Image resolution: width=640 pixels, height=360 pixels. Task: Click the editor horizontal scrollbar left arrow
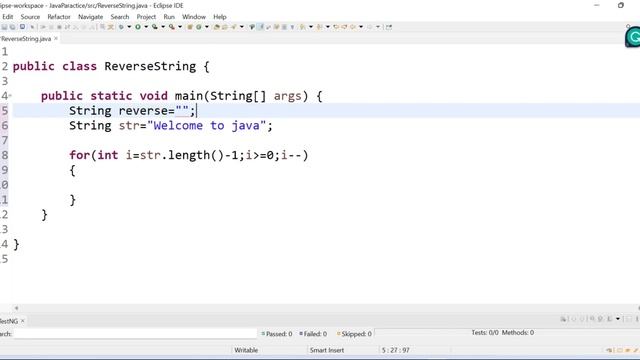point(16,308)
